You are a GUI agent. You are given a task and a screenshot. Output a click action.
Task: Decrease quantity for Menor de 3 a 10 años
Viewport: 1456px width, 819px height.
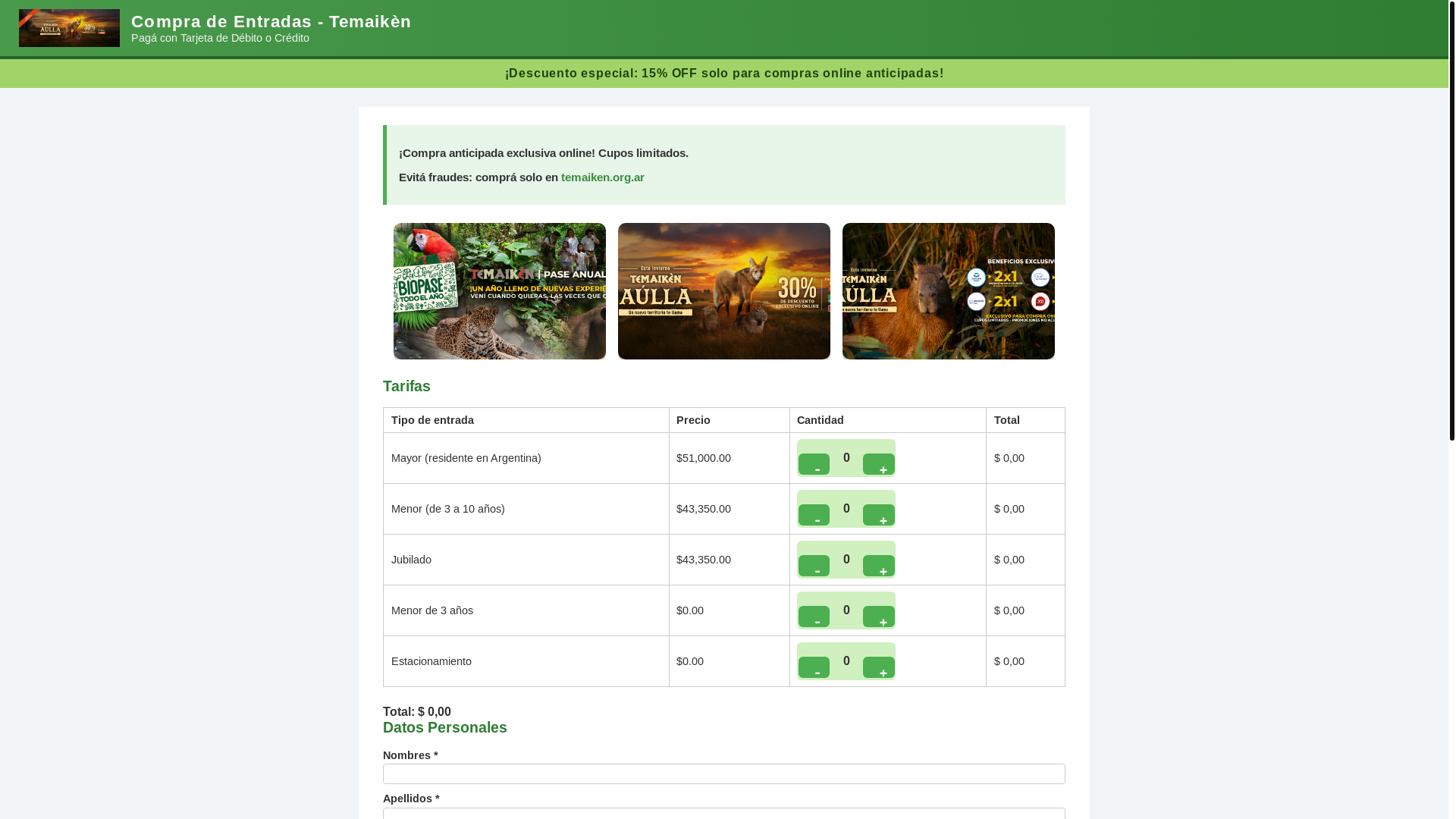pyautogui.click(x=814, y=515)
